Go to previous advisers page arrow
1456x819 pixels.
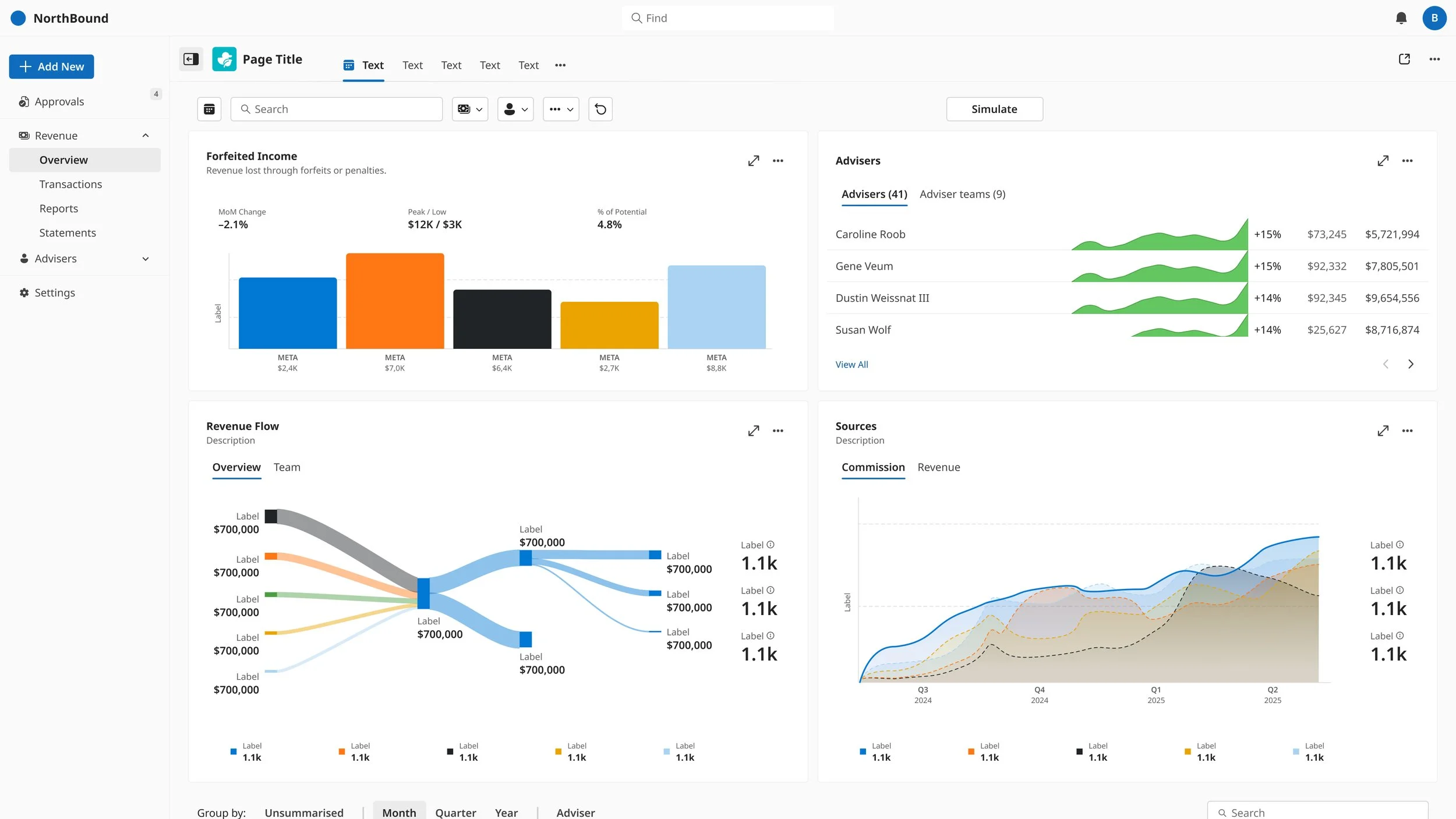click(x=1386, y=364)
